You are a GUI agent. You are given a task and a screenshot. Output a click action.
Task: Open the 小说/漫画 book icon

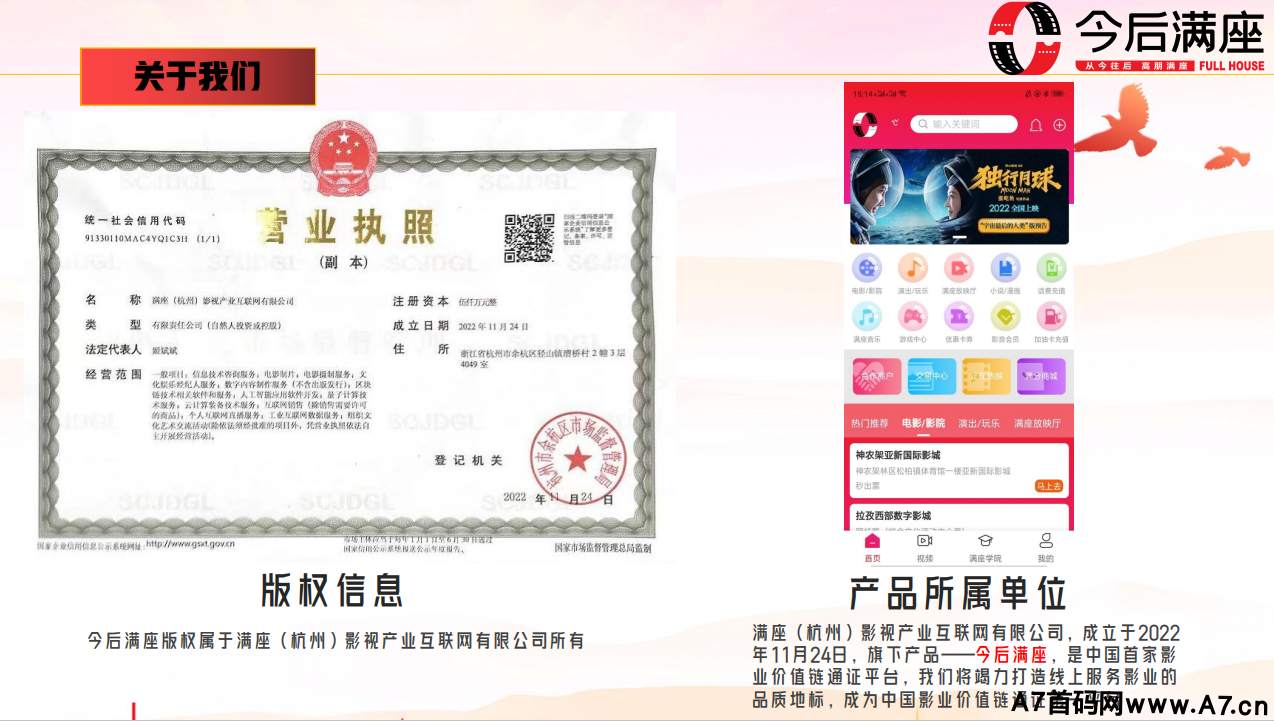tap(1005, 268)
